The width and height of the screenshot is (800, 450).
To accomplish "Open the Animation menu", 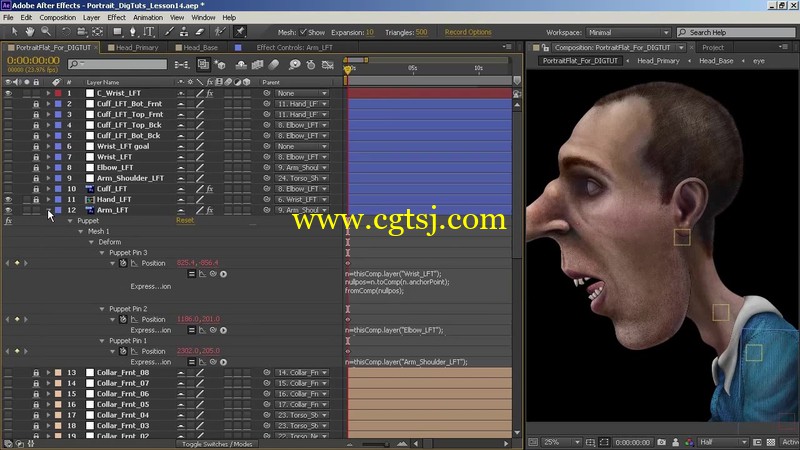I will (x=147, y=17).
